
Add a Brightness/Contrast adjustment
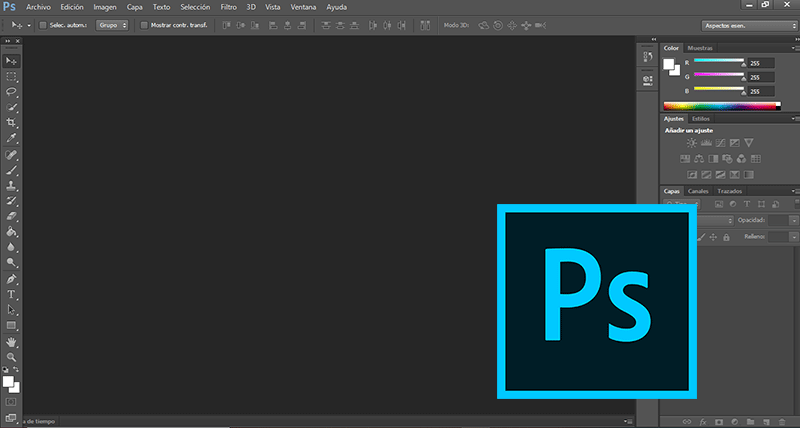[x=691, y=143]
